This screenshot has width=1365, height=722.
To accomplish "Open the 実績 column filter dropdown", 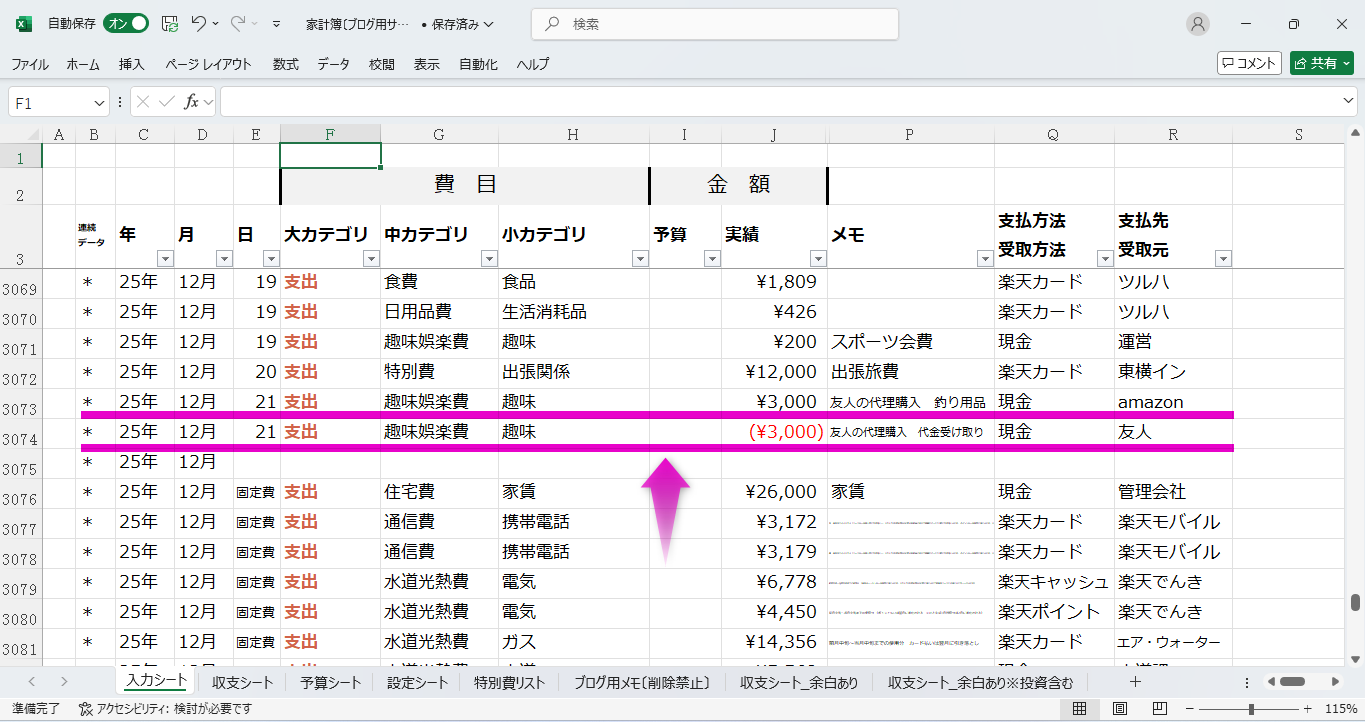I will (817, 259).
